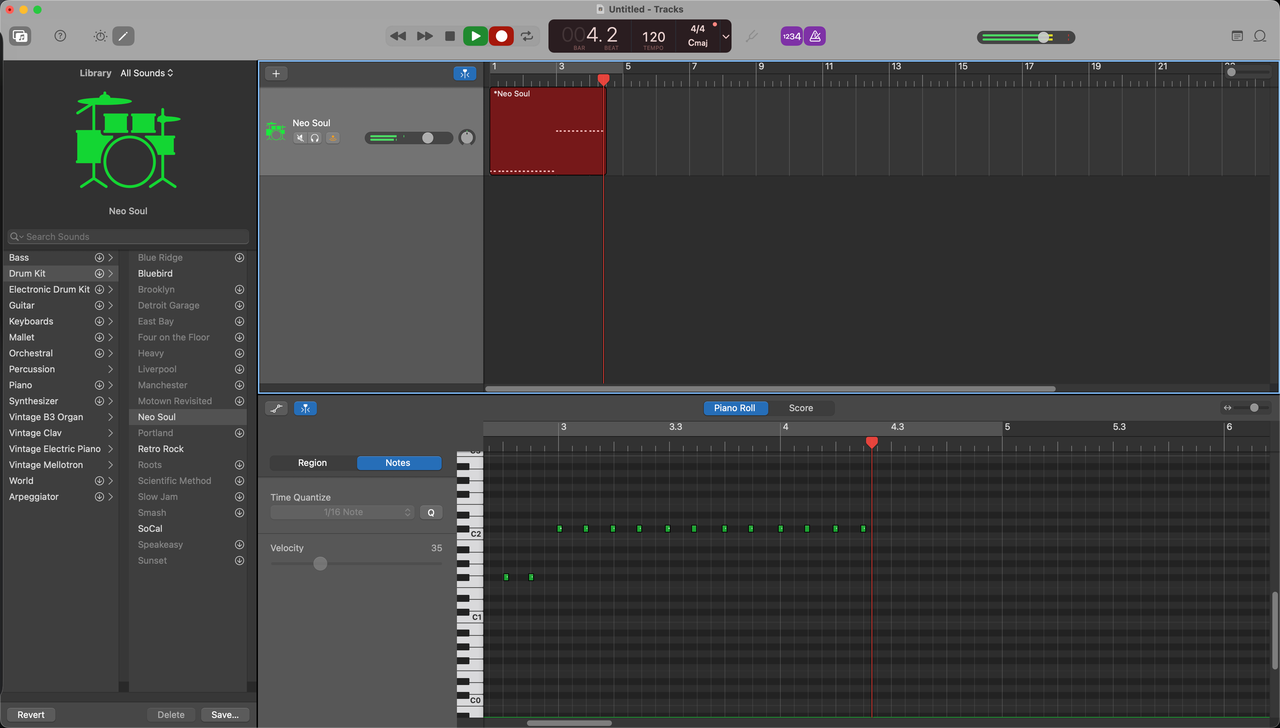1280x728 pixels.
Task: Click the Save... button in Library
Action: (225, 715)
